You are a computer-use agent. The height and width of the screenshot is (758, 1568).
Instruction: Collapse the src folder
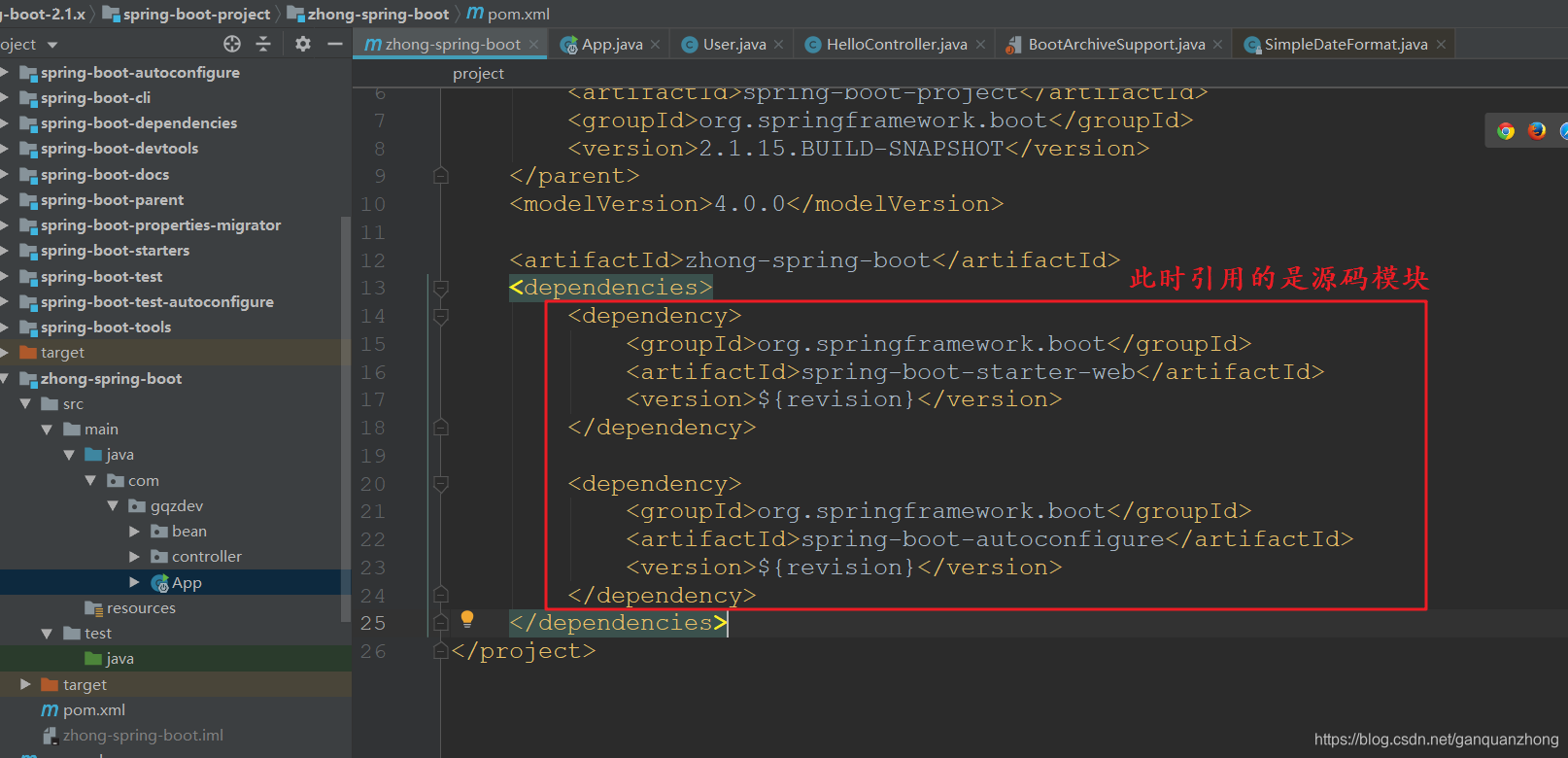[25, 404]
